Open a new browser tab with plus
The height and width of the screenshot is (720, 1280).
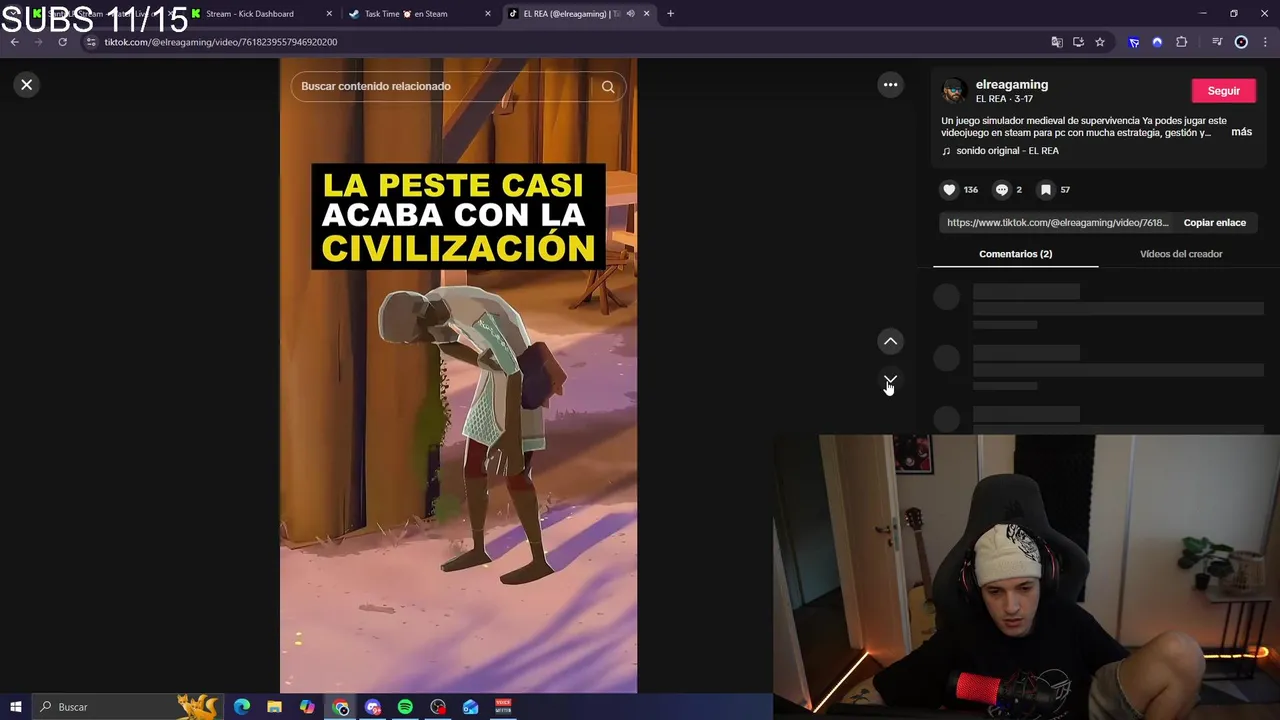pos(670,14)
